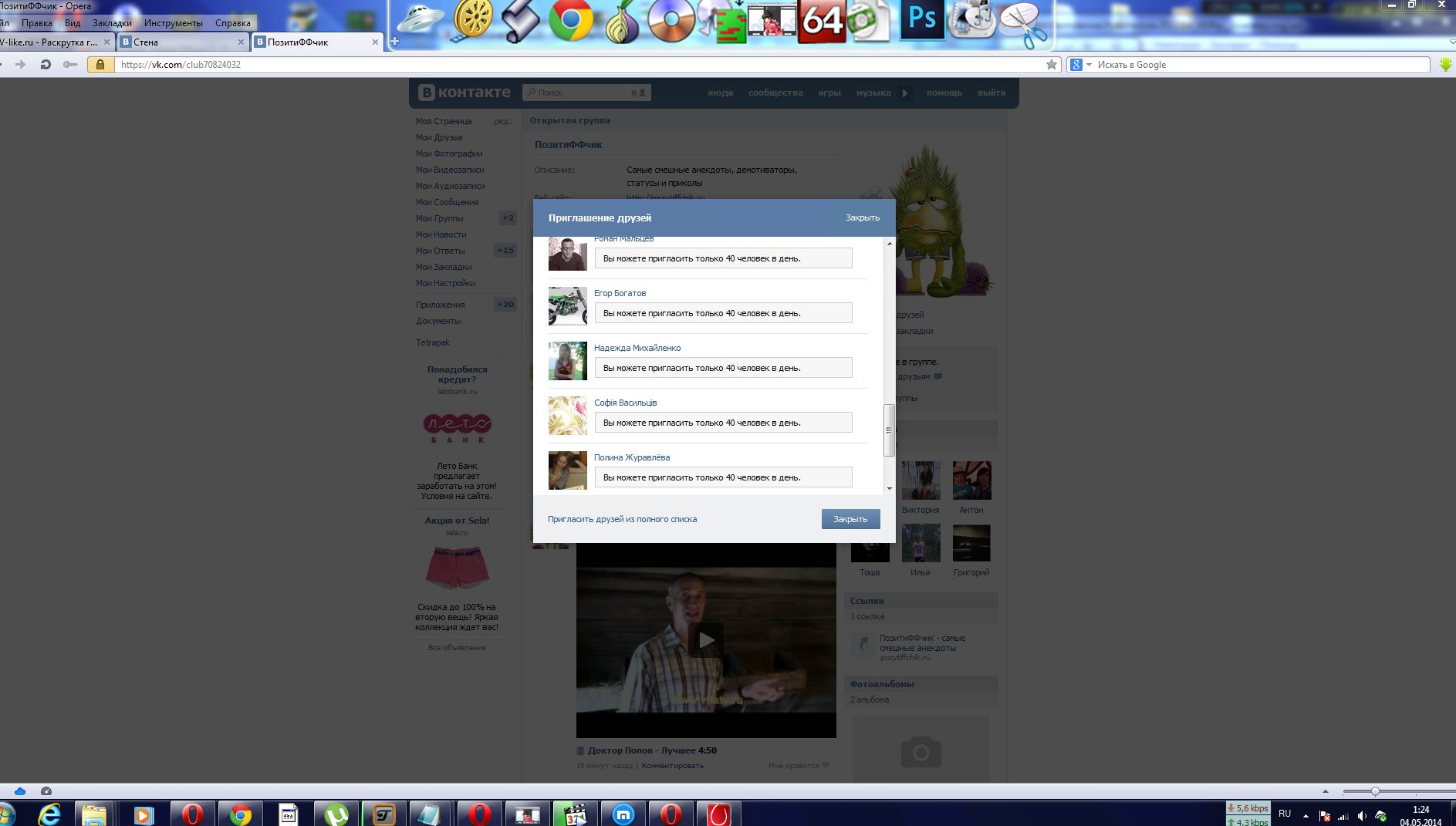Click the friend list scrollbar thumb

889,430
